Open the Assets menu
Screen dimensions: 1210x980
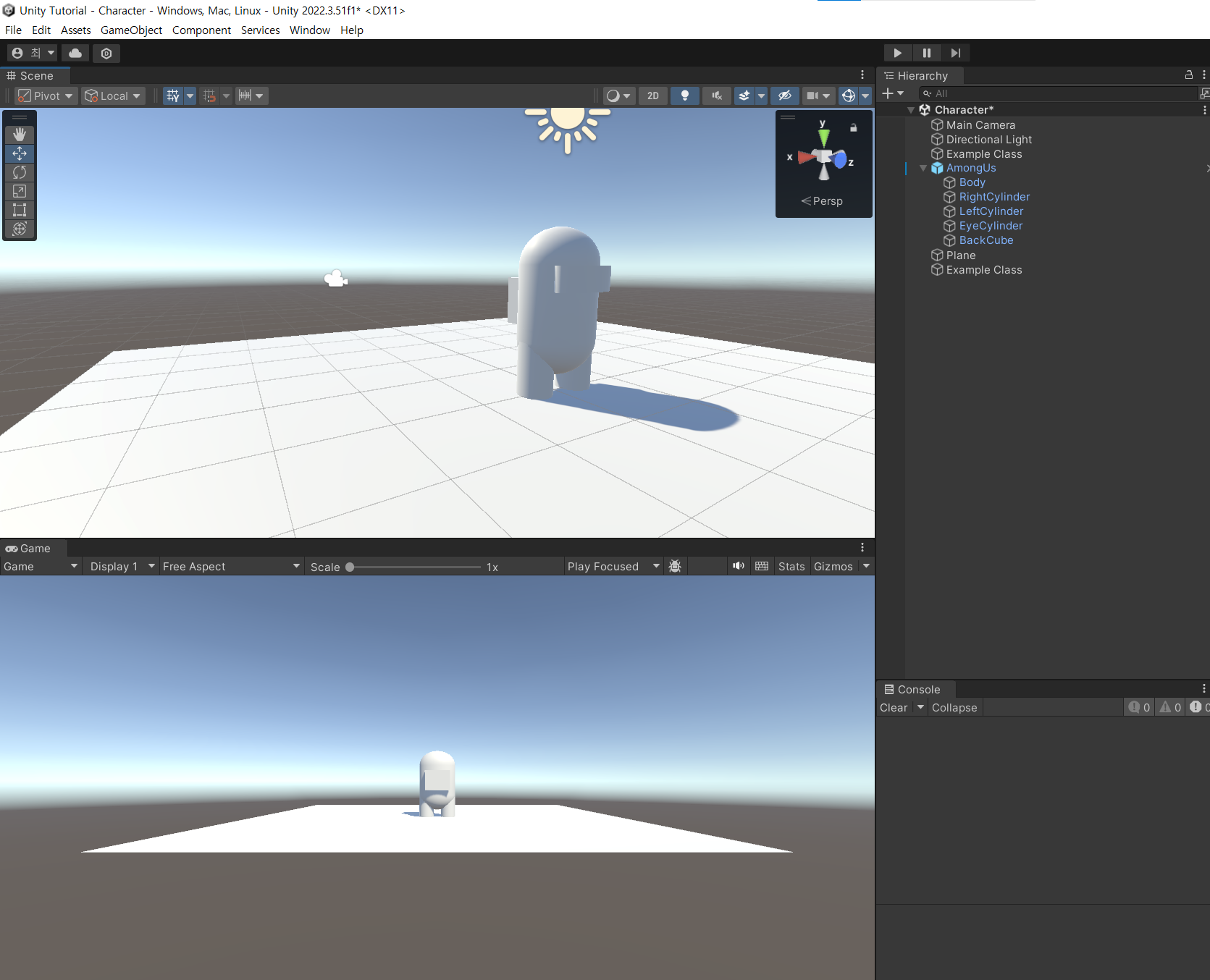click(x=76, y=30)
